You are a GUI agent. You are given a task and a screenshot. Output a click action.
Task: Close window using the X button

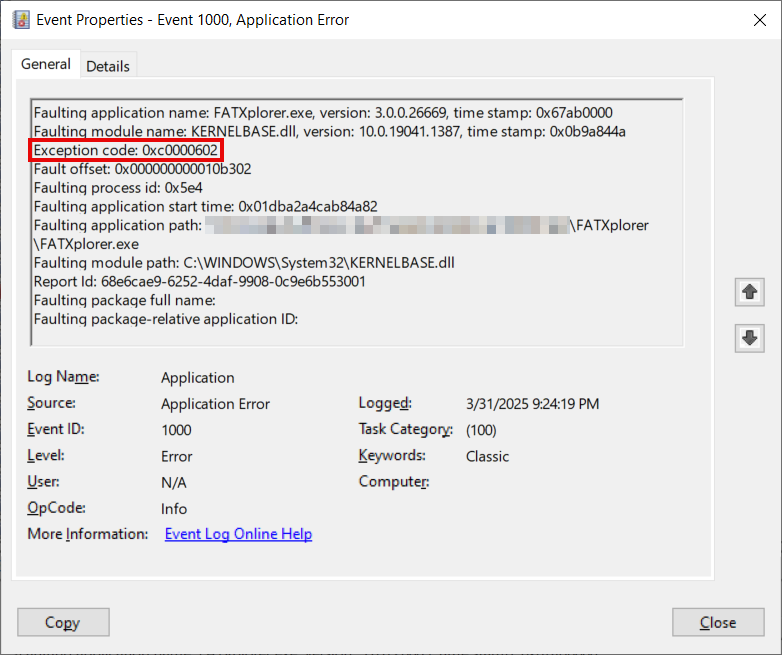point(760,20)
